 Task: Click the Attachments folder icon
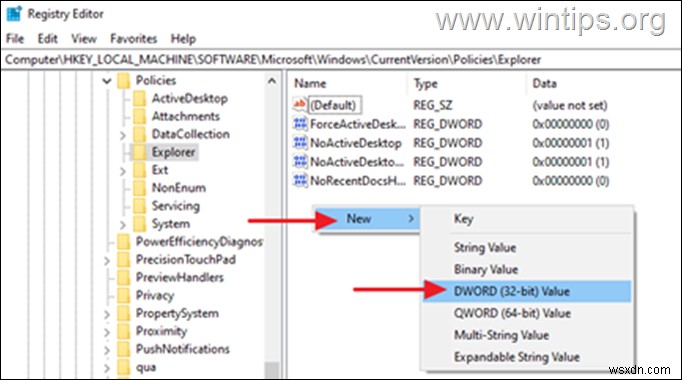[140, 117]
